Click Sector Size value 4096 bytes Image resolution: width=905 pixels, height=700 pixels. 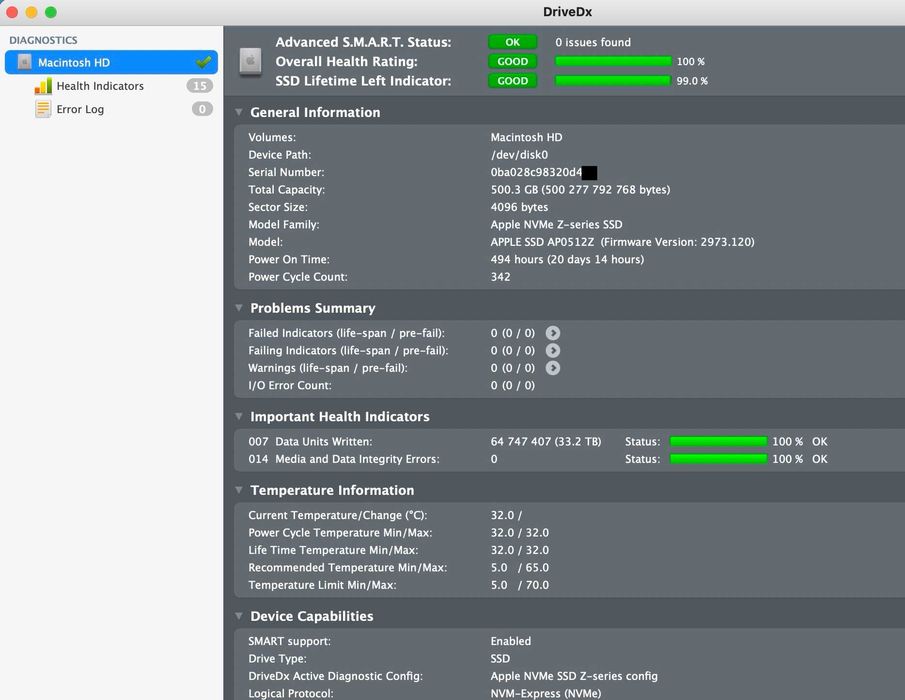pos(519,207)
